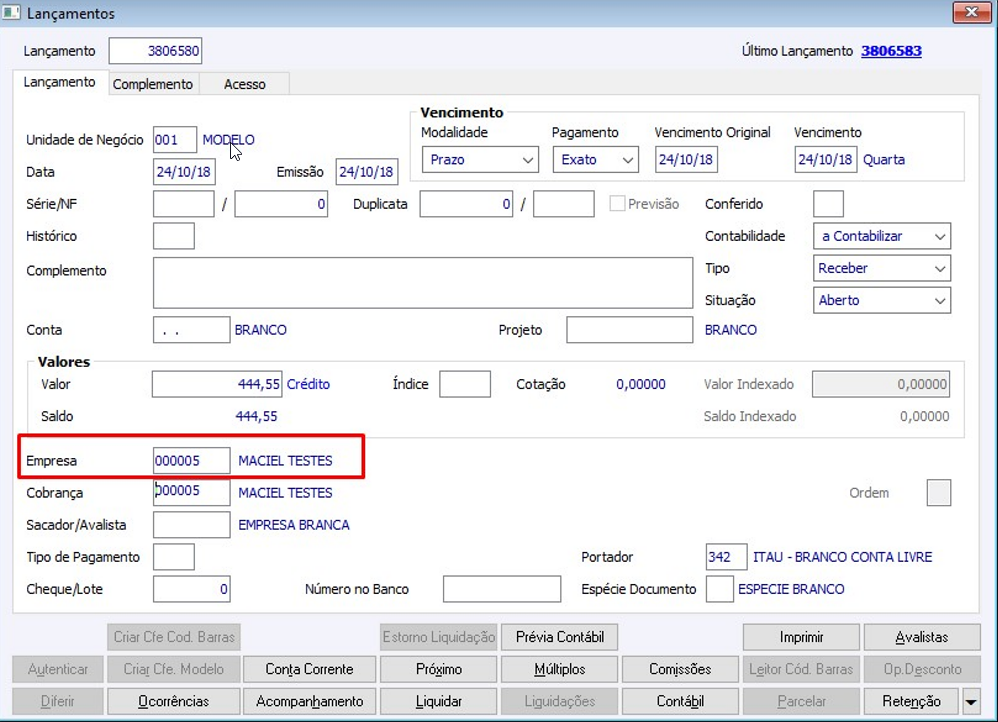The height and width of the screenshot is (722, 998).
Task: Open the Modalidade dropdown showing Prazo
Action: [x=480, y=160]
